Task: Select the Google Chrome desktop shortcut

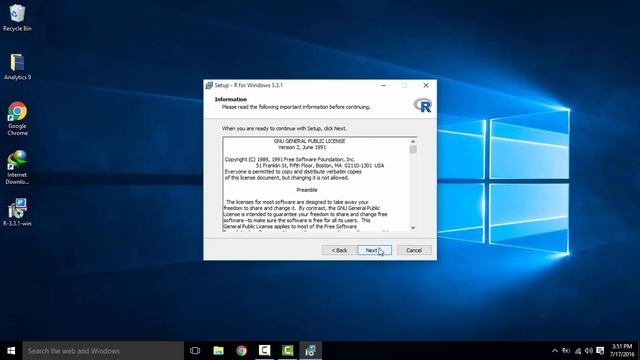Action: (17, 118)
